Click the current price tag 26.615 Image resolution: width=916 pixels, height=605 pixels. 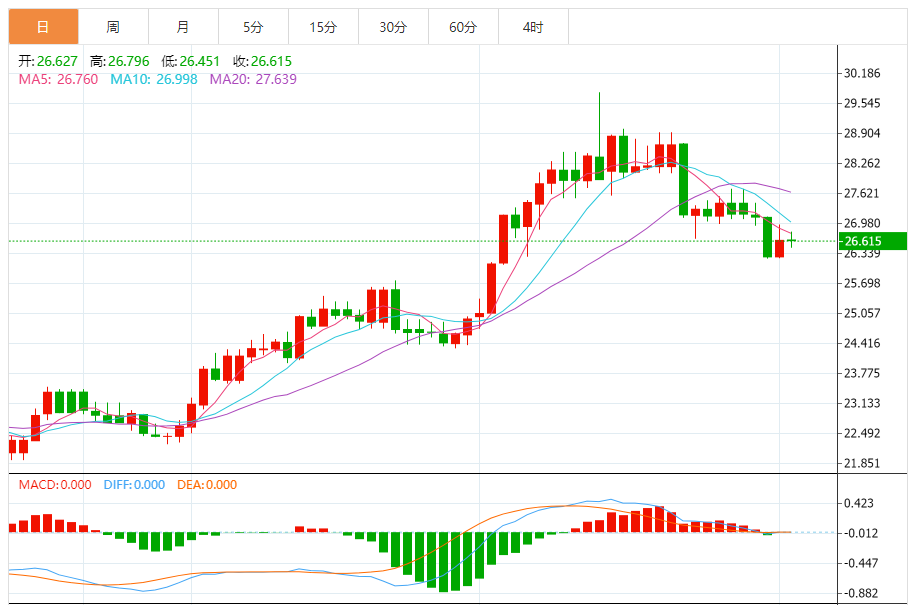click(873, 241)
